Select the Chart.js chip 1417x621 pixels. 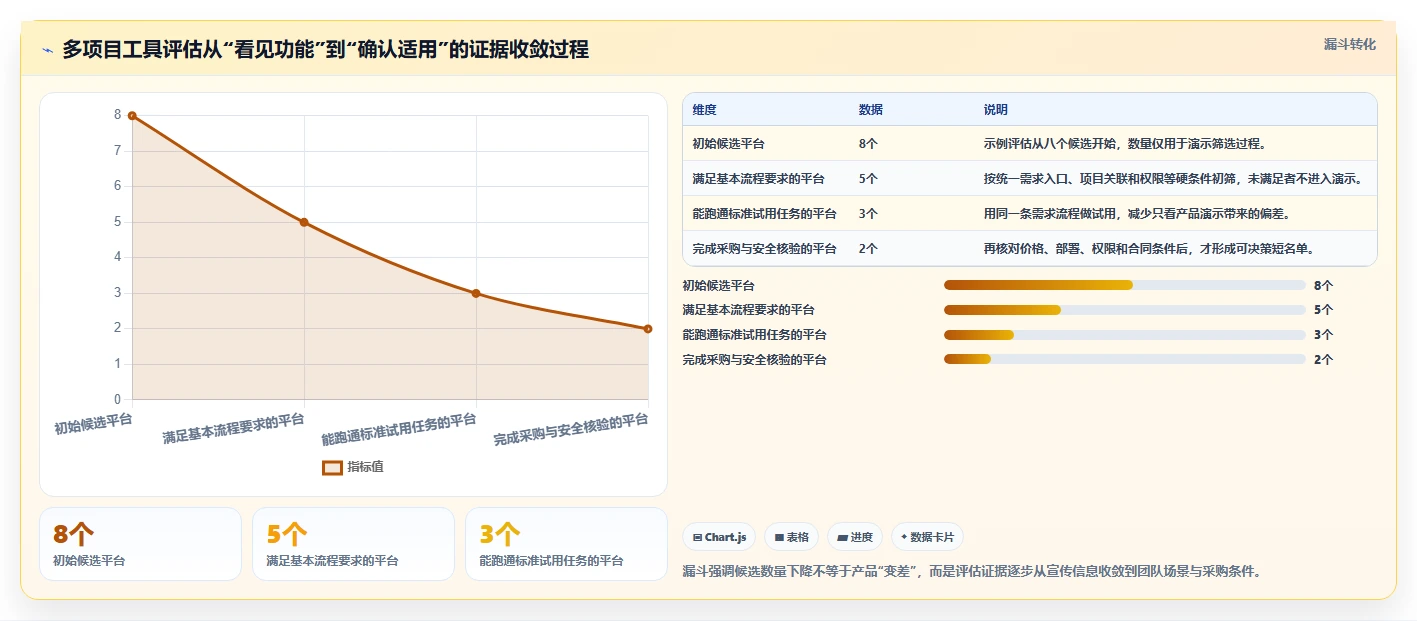tap(718, 537)
